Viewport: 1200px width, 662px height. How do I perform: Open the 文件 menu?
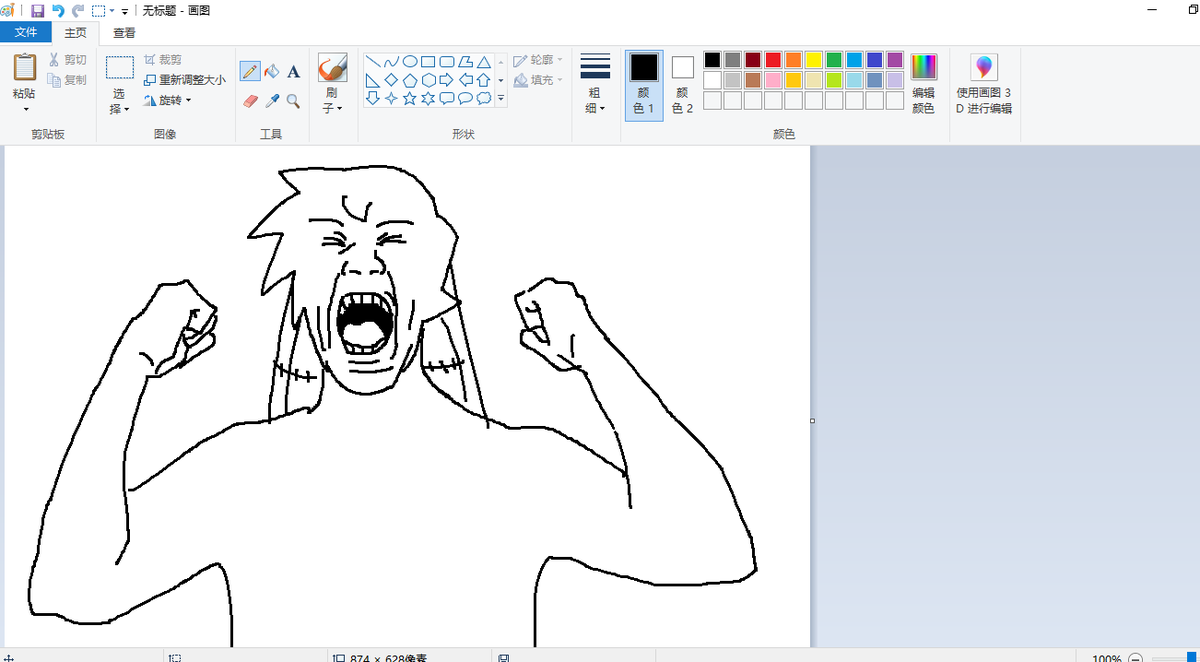25,33
